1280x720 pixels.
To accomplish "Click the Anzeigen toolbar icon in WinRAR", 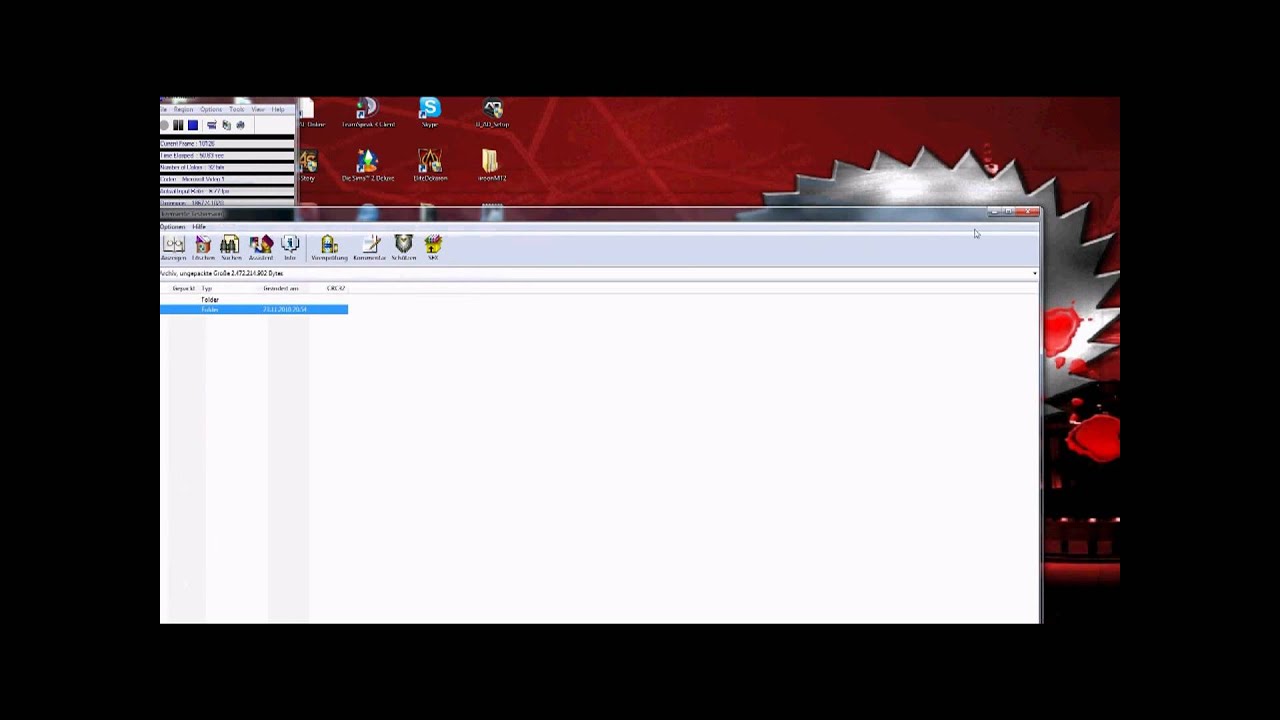I will (x=174, y=248).
